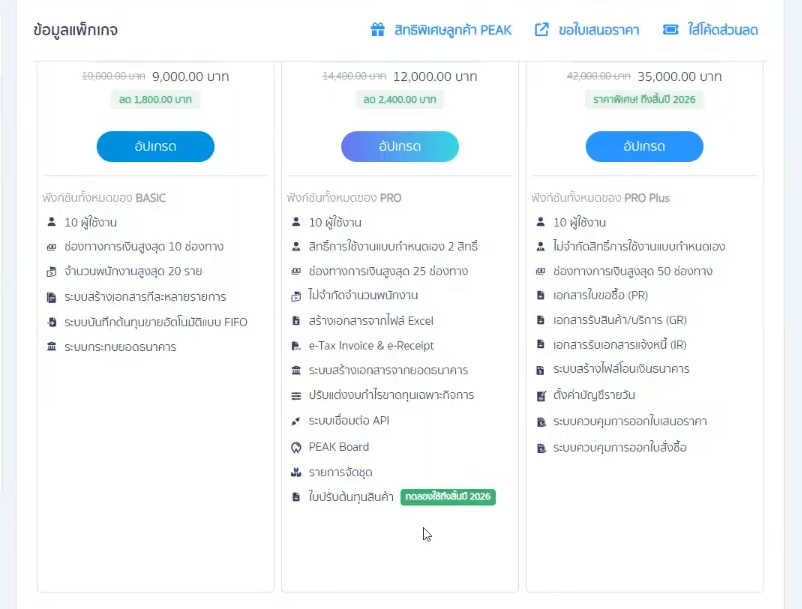Image resolution: width=802 pixels, height=609 pixels.
Task: Click the edit icon beside ตั้งค่าบัญชีรายวัน
Action: (541, 395)
